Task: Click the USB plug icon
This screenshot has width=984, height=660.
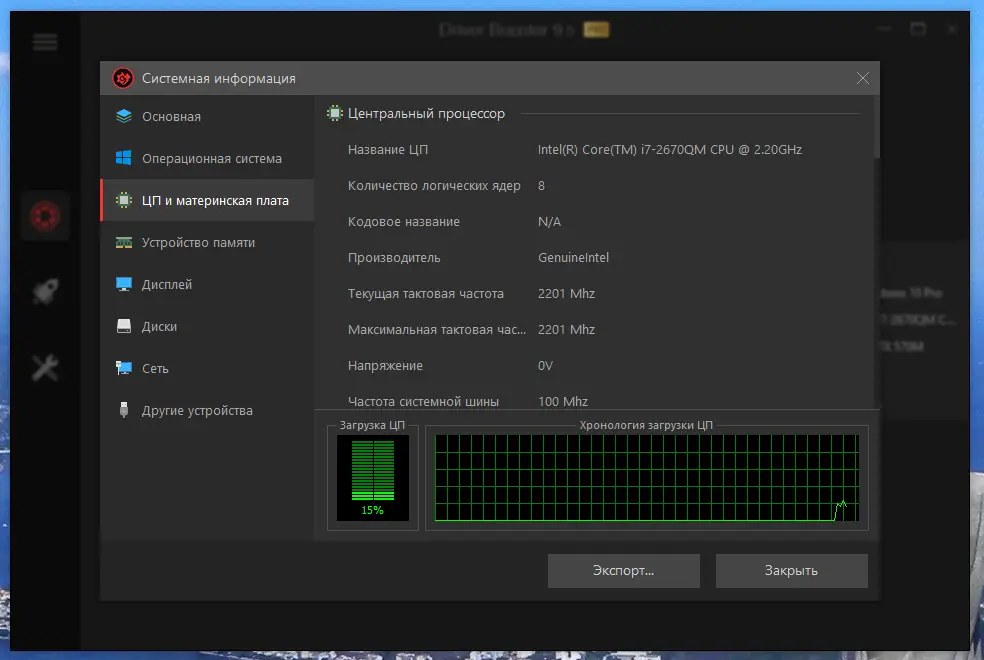Action: point(124,410)
